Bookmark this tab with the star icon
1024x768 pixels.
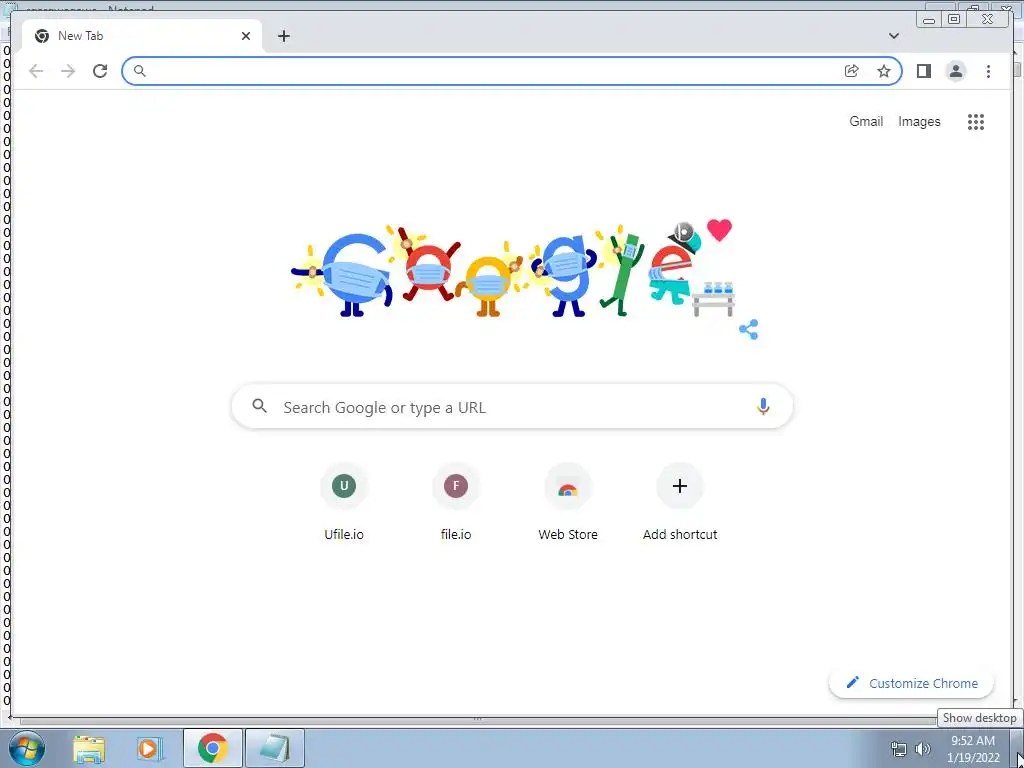(x=884, y=71)
